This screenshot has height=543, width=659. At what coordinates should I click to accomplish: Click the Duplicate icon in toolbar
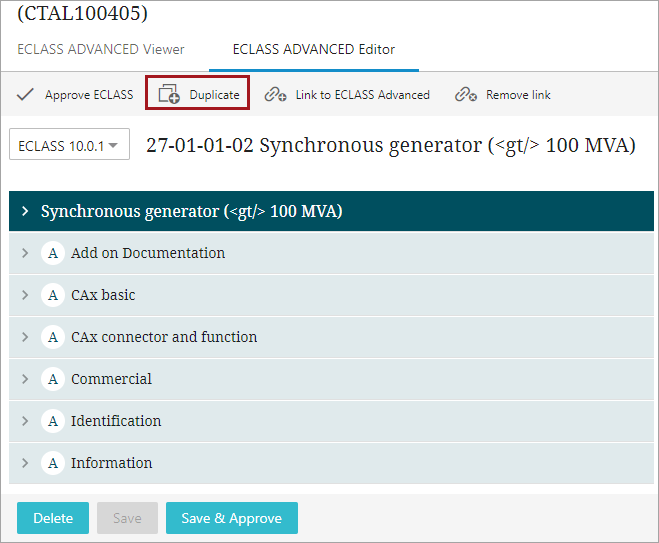pos(169,94)
